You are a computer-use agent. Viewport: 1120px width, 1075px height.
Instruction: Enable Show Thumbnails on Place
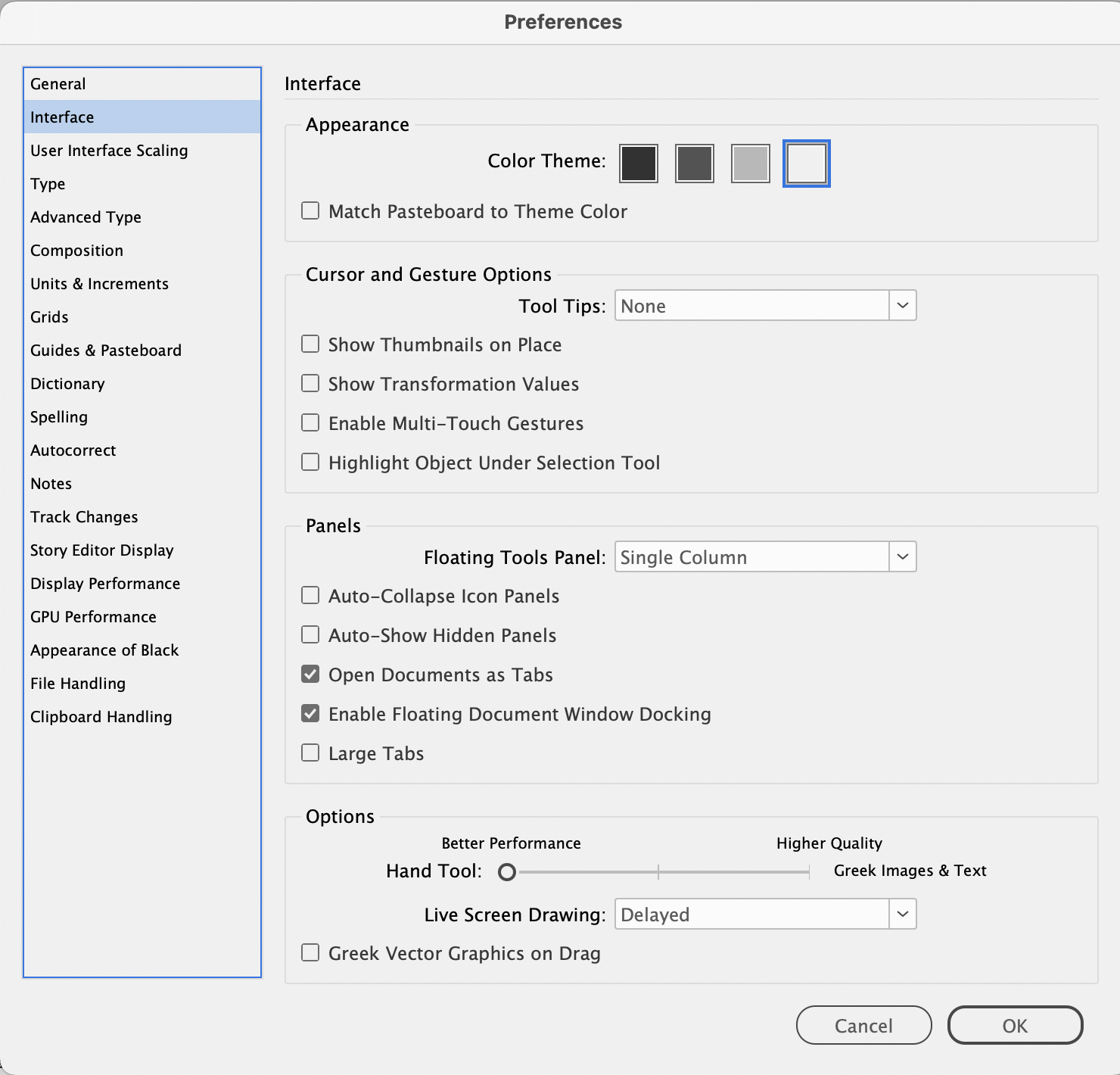tap(310, 344)
